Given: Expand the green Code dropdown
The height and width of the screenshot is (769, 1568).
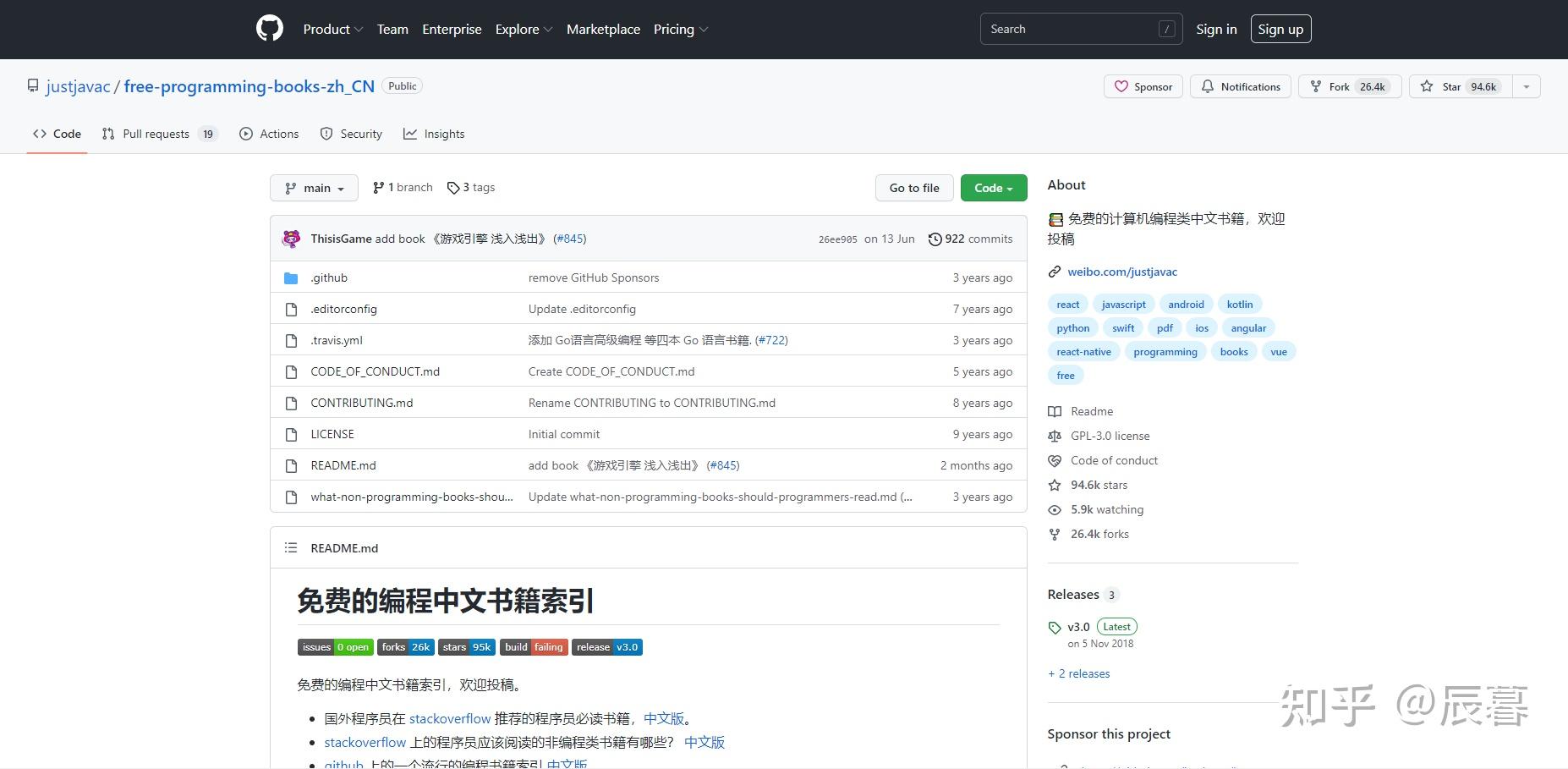Looking at the screenshot, I should (x=993, y=188).
